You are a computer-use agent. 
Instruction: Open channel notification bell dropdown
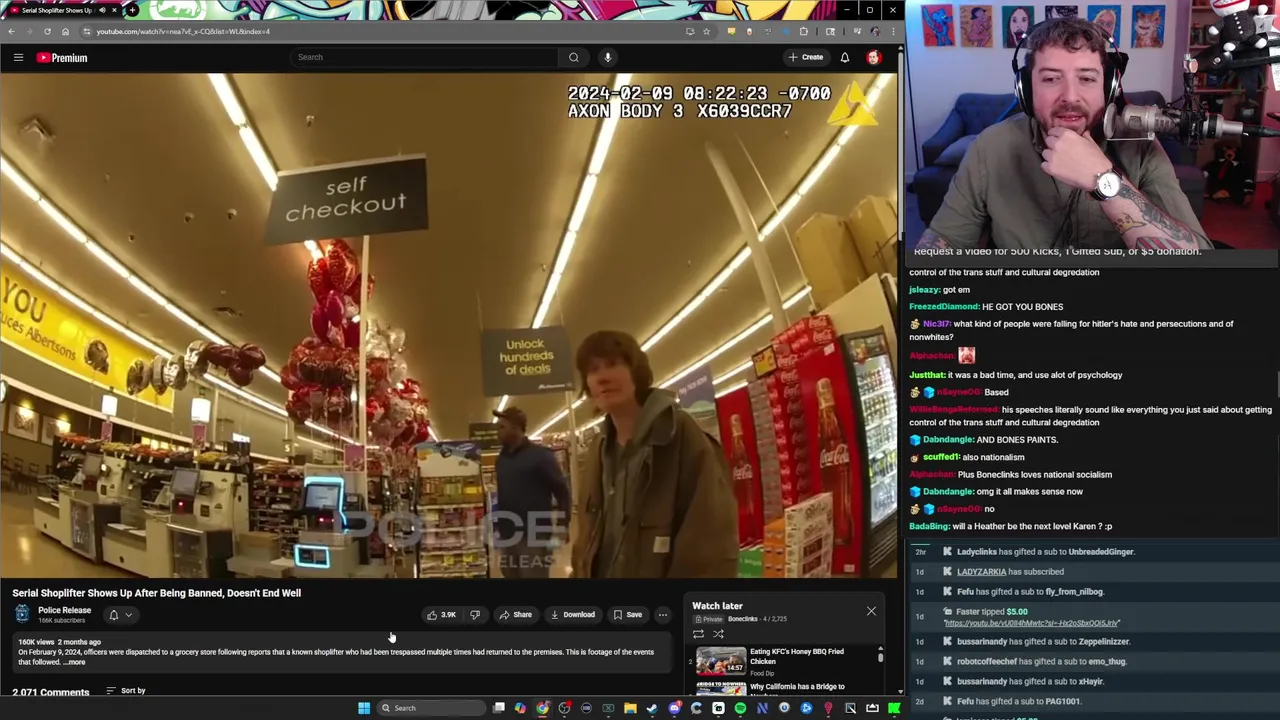point(119,615)
